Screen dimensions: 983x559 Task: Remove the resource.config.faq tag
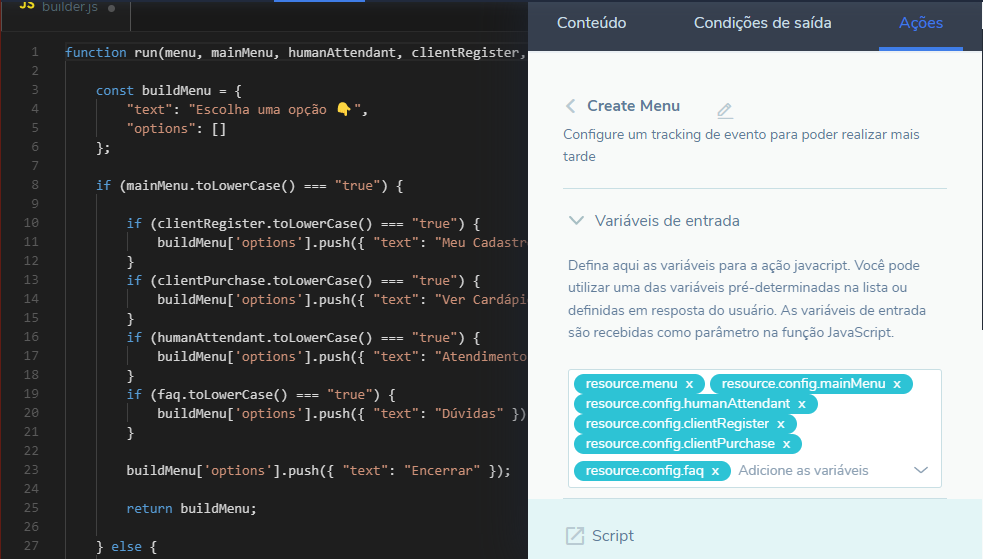715,471
